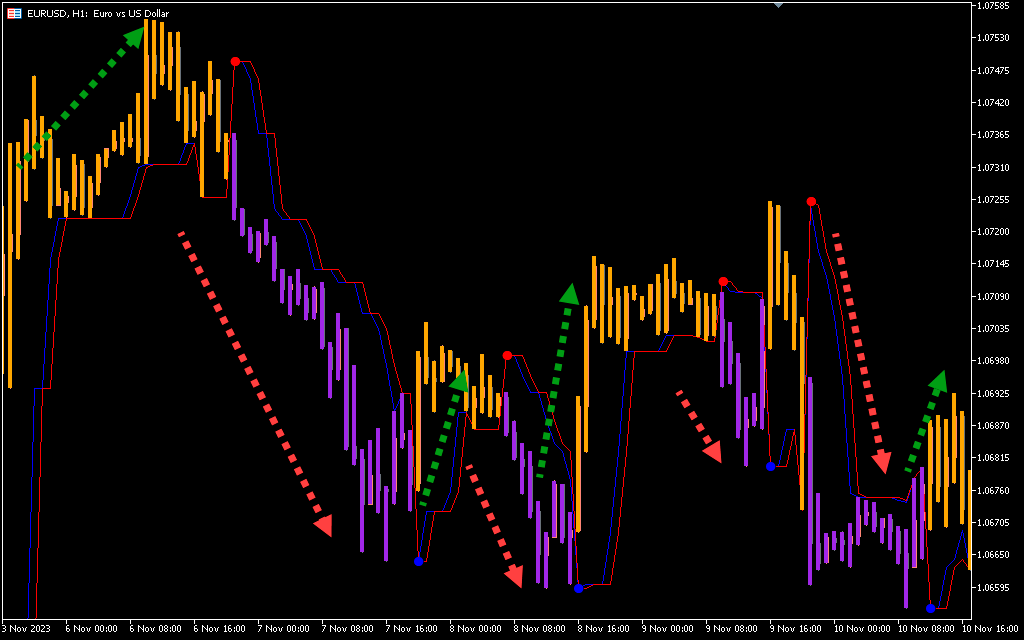1024x640 pixels.
Task: Click the '7 Nov 16:00' time label
Action: click(411, 628)
